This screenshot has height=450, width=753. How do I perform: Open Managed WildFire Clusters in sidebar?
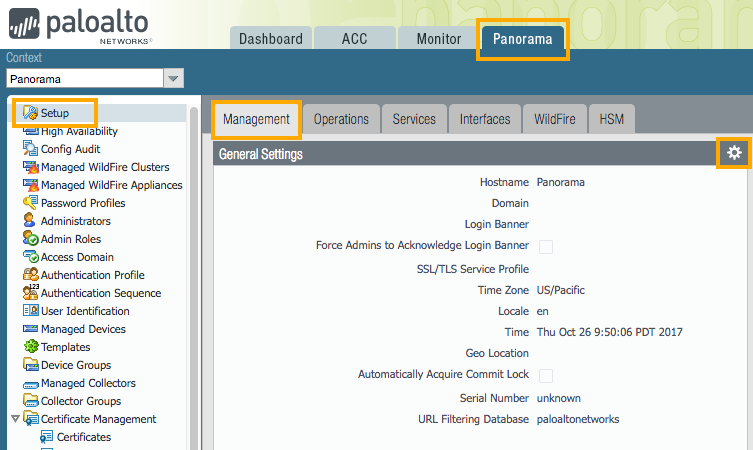(105, 167)
